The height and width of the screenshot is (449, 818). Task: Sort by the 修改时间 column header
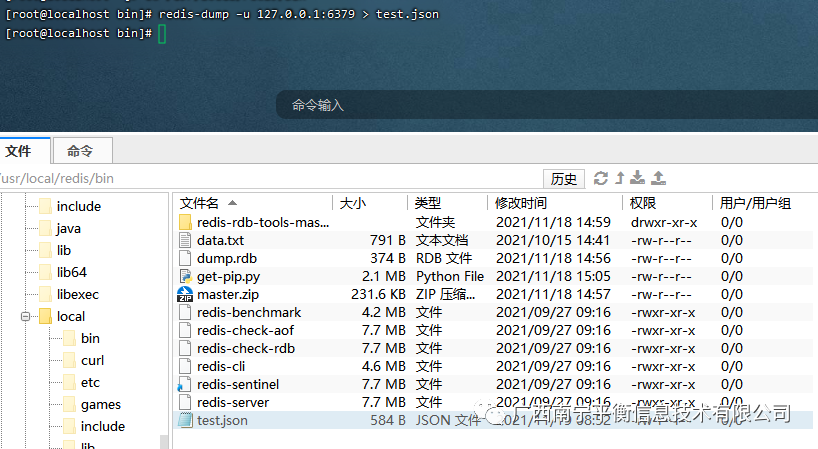pos(520,203)
